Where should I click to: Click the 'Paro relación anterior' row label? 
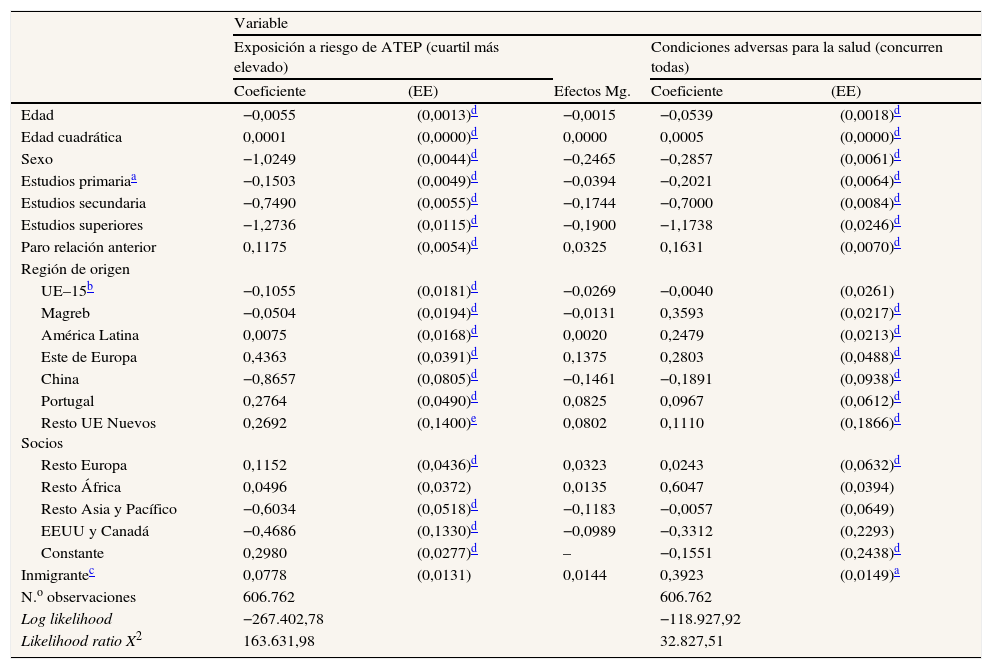(89, 247)
